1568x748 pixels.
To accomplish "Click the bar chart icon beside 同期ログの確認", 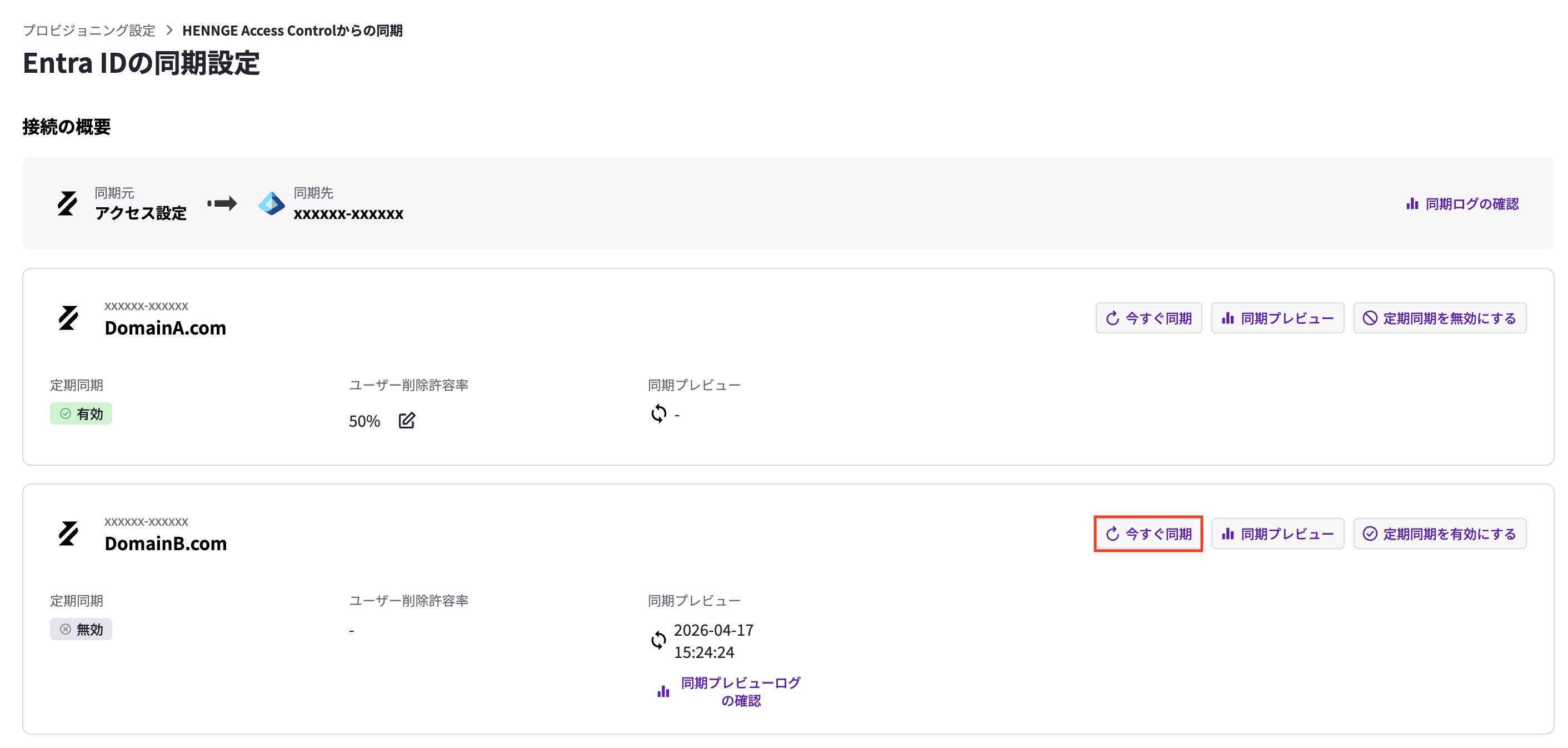I will (1412, 204).
